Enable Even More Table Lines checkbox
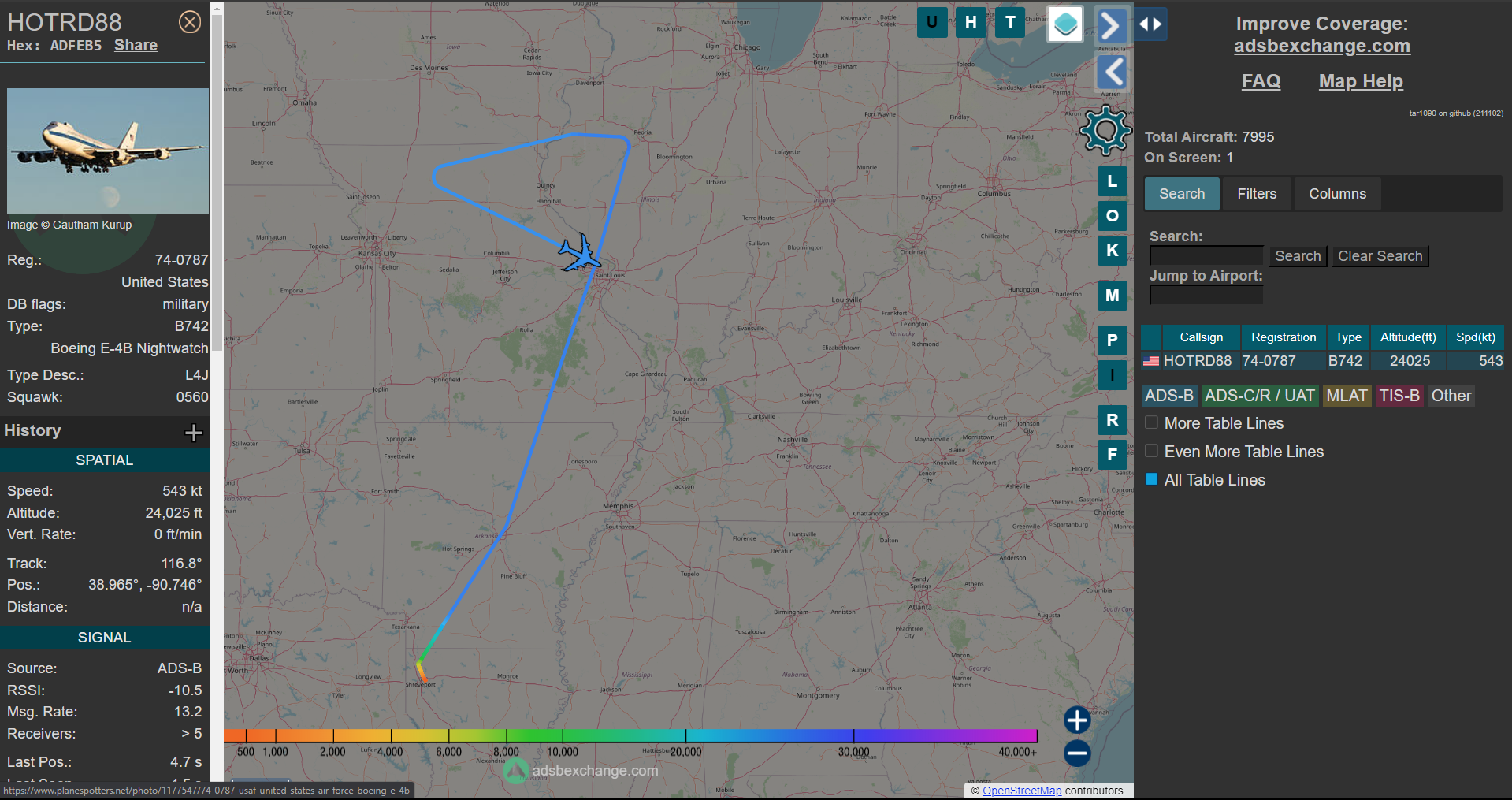This screenshot has width=1512, height=800. coord(1151,451)
